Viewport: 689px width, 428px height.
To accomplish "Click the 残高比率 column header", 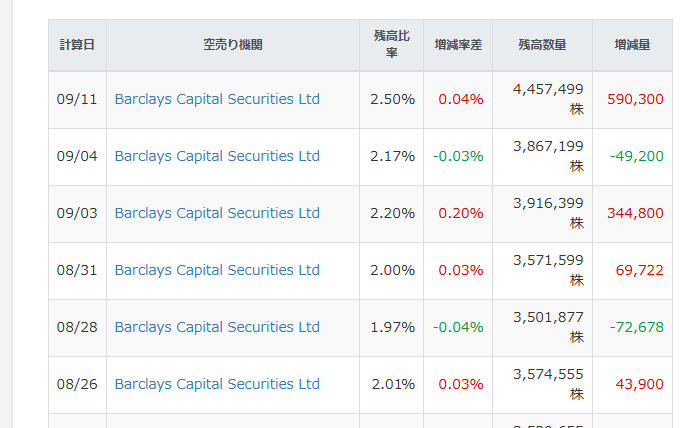I will [x=392, y=45].
